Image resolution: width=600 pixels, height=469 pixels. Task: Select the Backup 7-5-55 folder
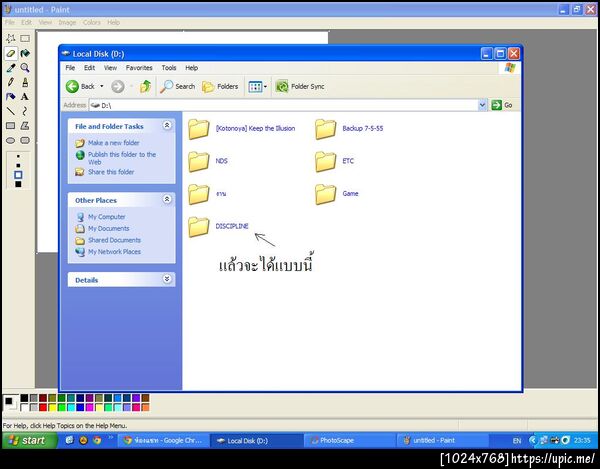(349, 129)
